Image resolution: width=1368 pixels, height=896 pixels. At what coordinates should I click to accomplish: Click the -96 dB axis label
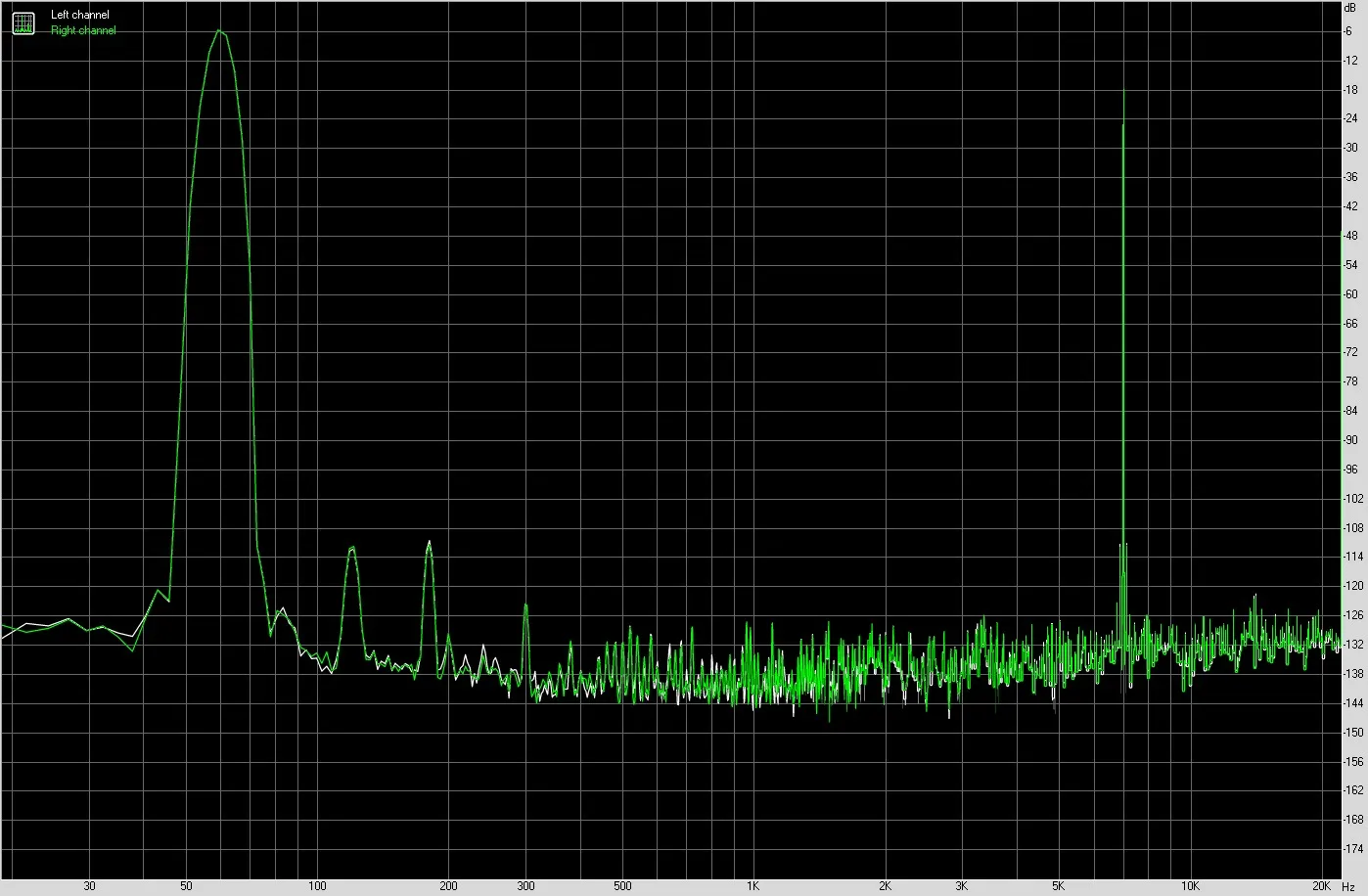1350,470
